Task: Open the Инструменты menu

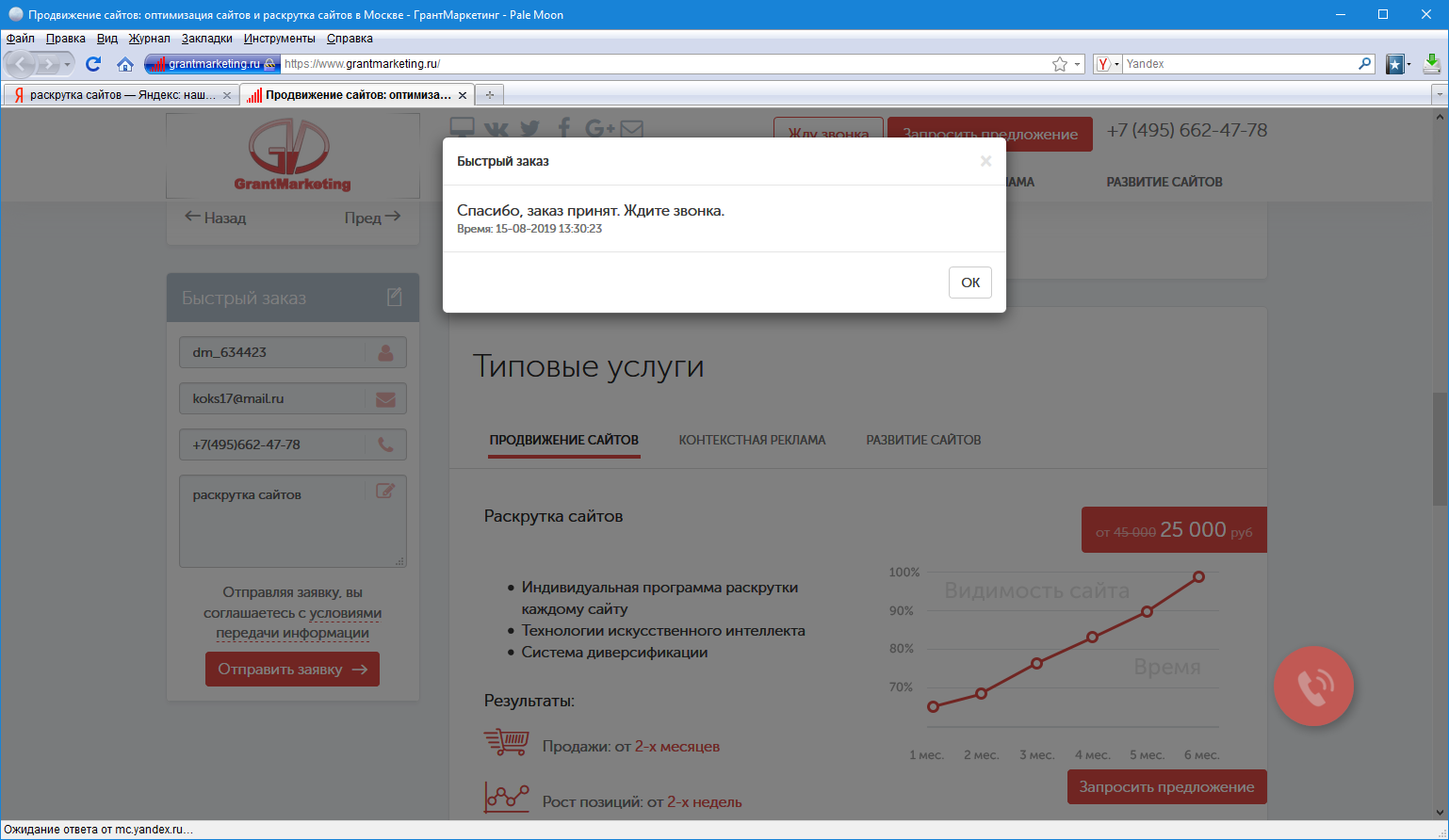Action: click(x=280, y=39)
